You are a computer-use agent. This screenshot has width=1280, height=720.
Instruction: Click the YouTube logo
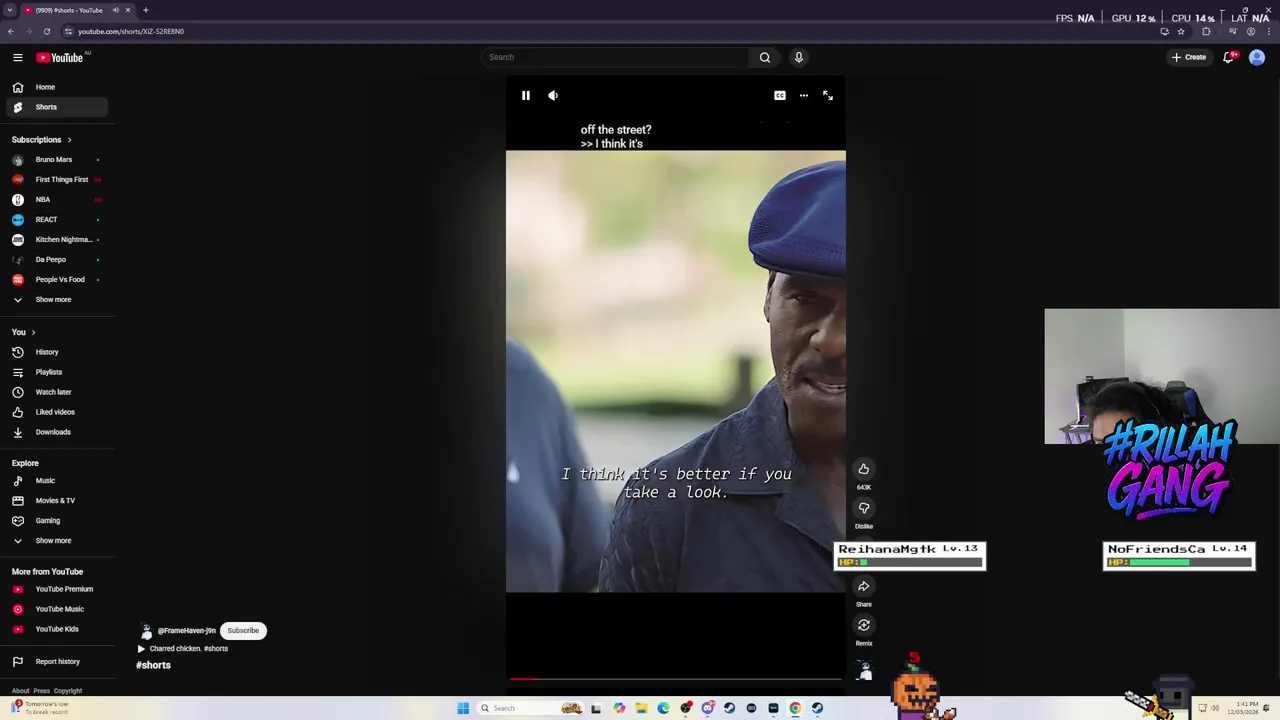(61, 57)
